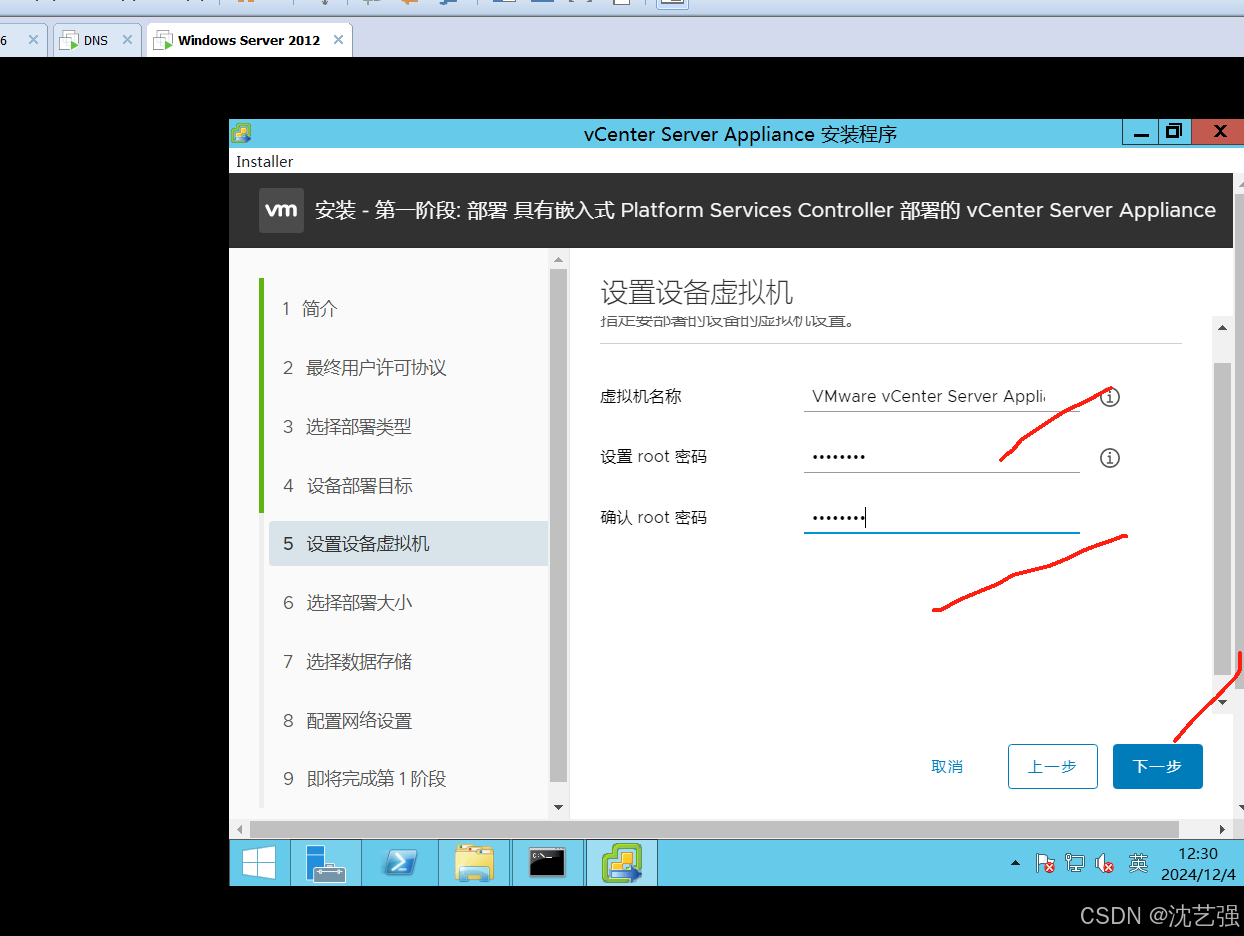Viewport: 1244px width, 936px height.
Task: Restore down the vCenter installer window
Action: click(1175, 132)
